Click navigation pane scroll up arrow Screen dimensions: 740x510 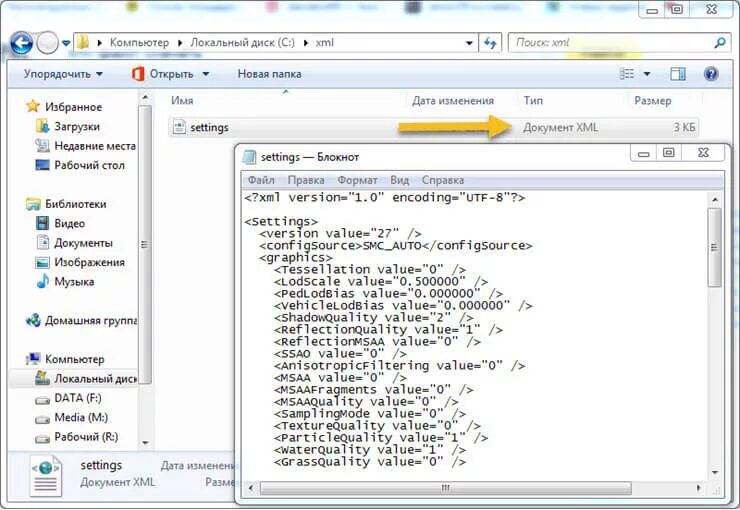point(145,97)
